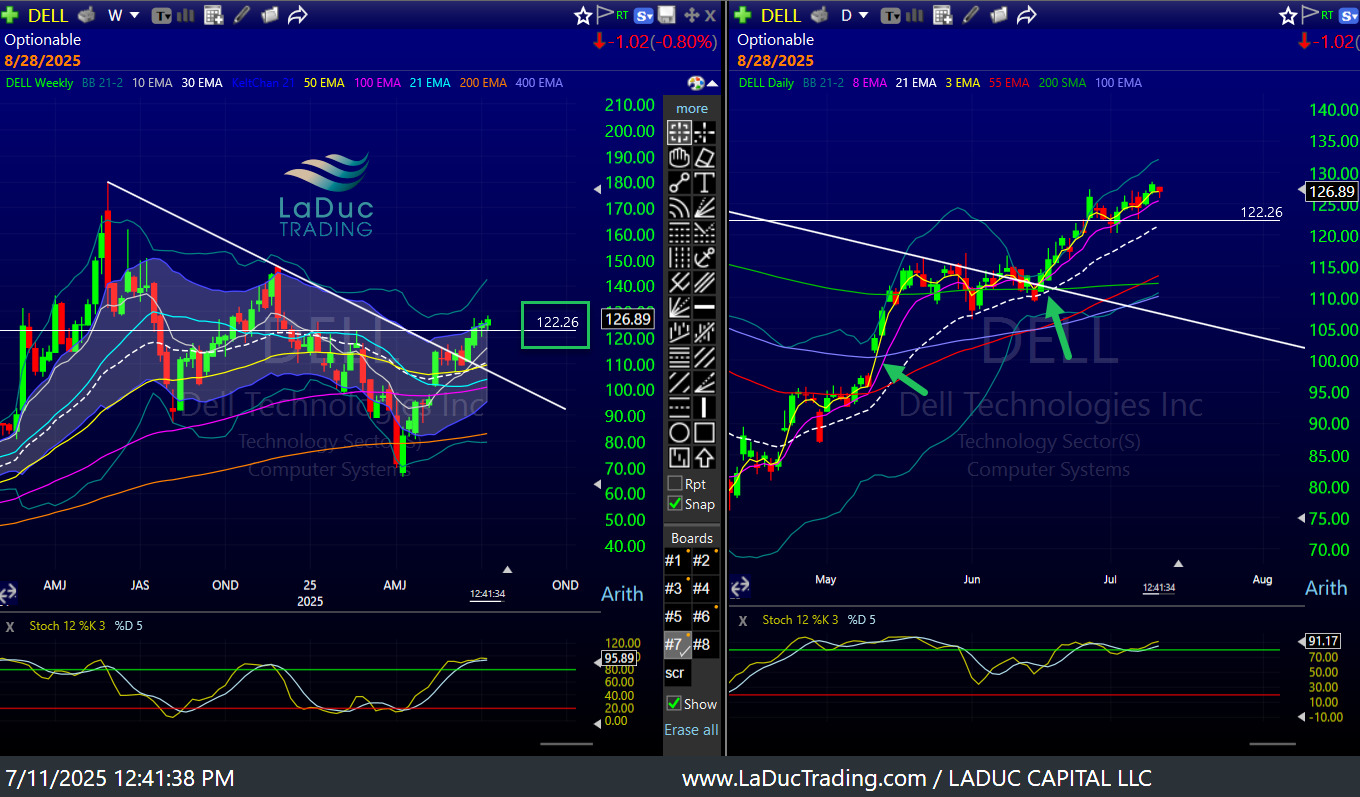Screen dimensions: 1360x797
Task: Select the pencil drawing icon on weekly chart
Action: coord(241,15)
